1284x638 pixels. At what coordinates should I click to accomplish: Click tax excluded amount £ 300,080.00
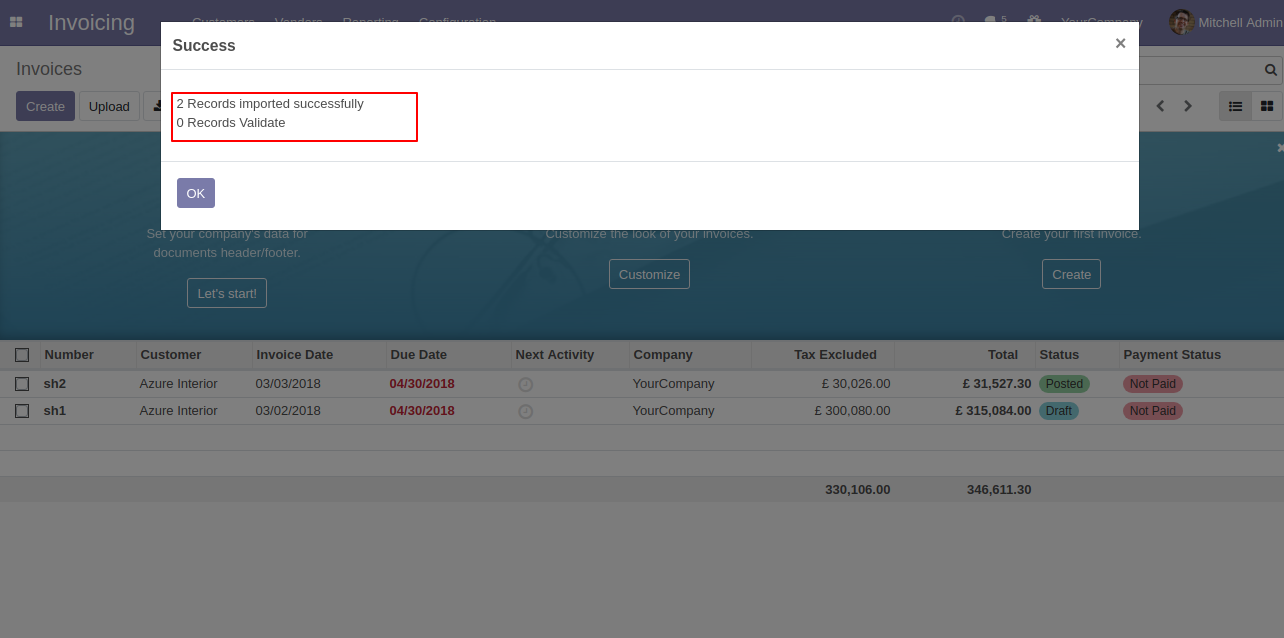point(852,410)
